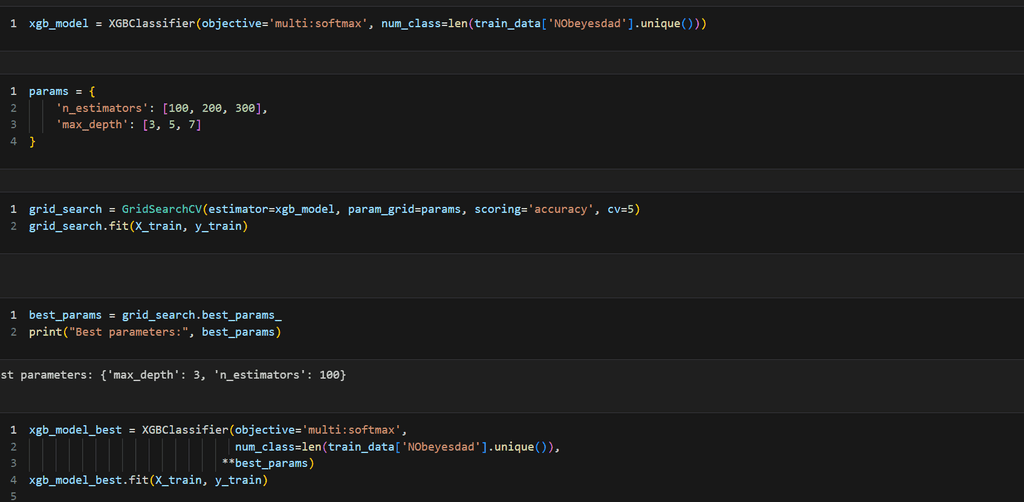The width and height of the screenshot is (1024, 502).
Task: Click the cv=5 argument
Action: coord(620,210)
